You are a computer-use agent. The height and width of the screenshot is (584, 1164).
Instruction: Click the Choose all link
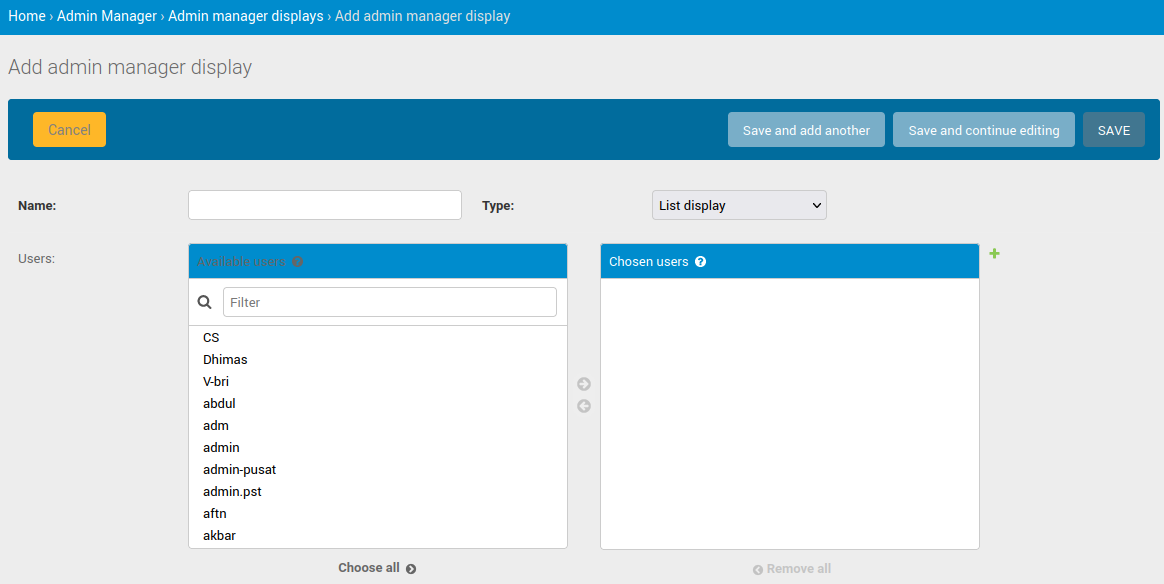click(370, 567)
